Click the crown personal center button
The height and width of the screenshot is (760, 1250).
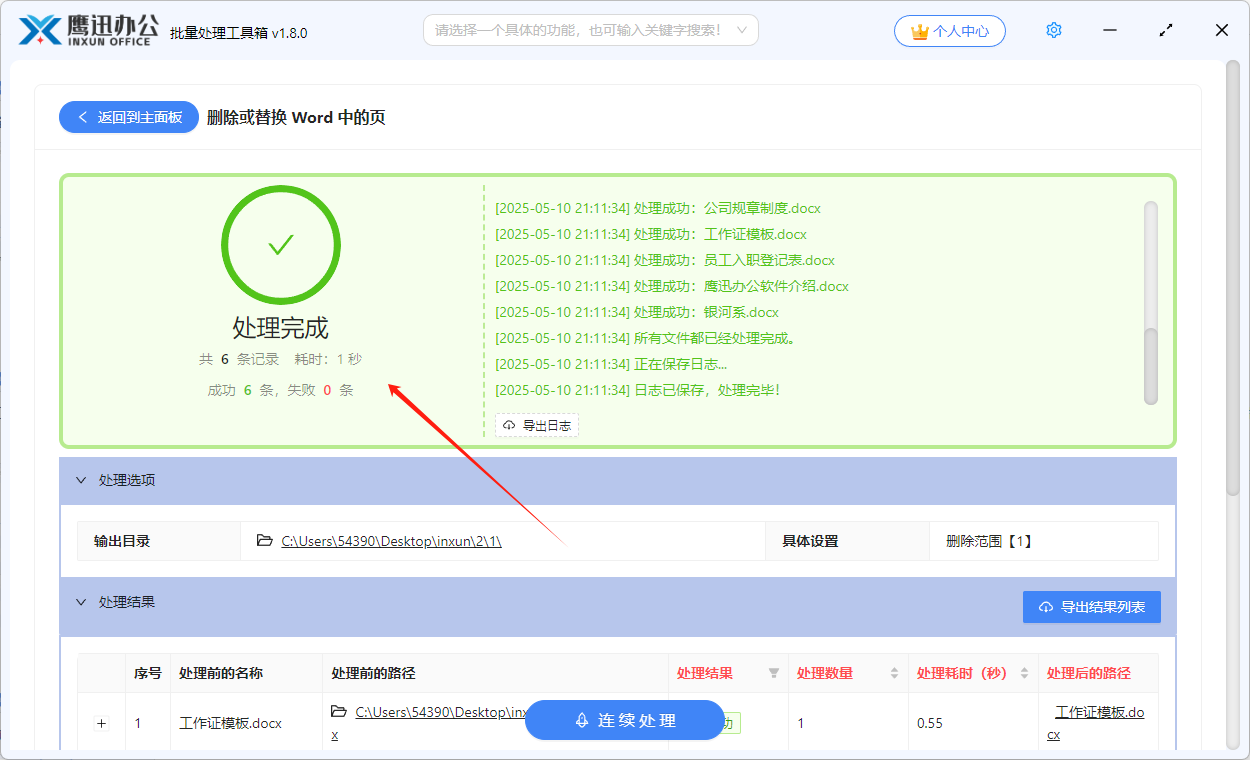[x=949, y=31]
